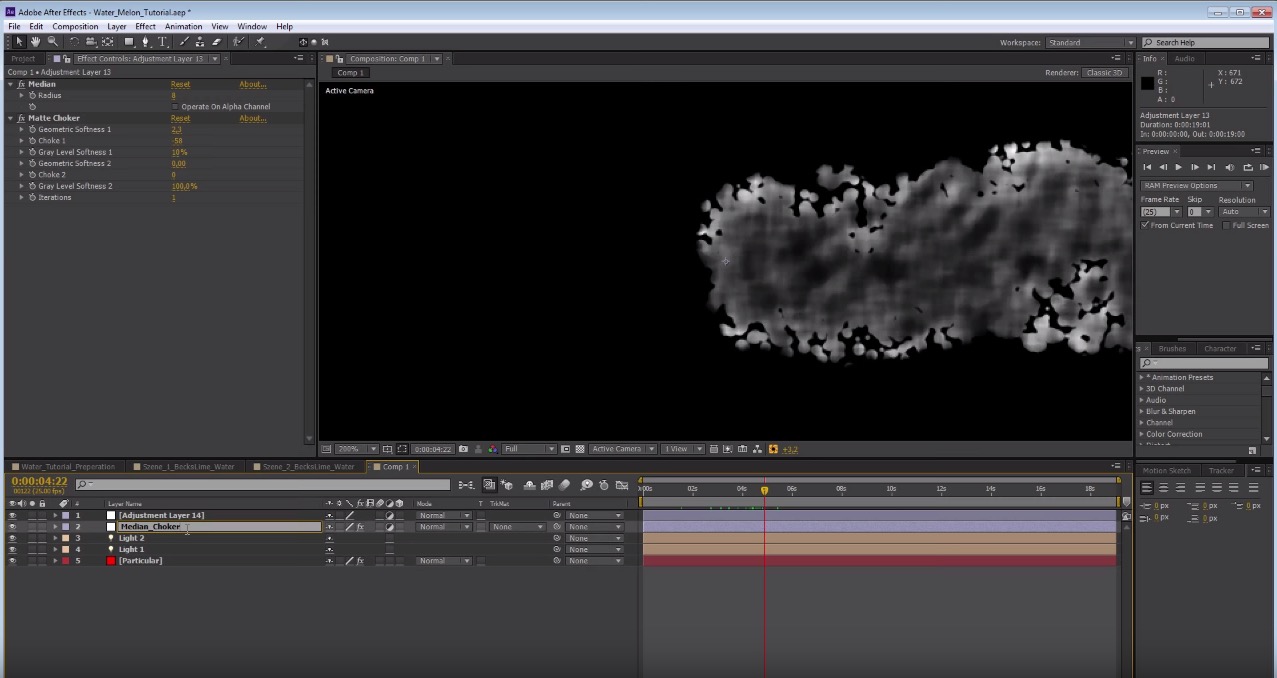Viewport: 1277px width, 678px height.
Task: Select the Hand tool
Action: pyautogui.click(x=33, y=41)
